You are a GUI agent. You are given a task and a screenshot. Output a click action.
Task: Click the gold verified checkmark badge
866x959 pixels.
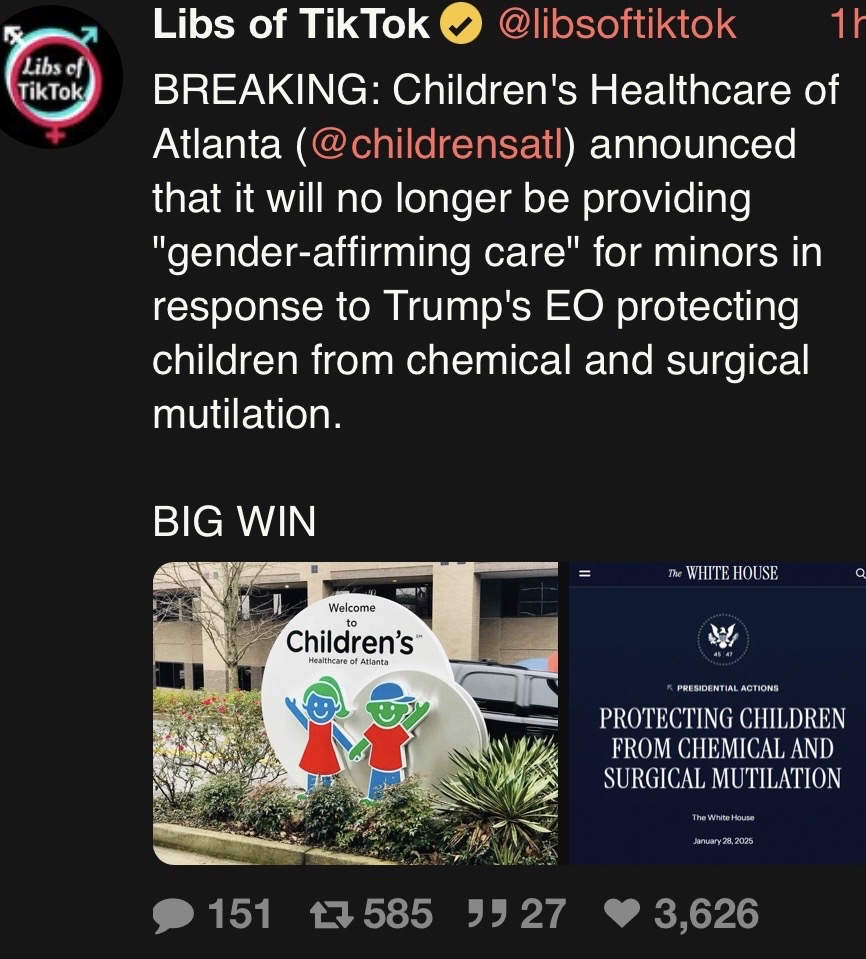point(461,25)
